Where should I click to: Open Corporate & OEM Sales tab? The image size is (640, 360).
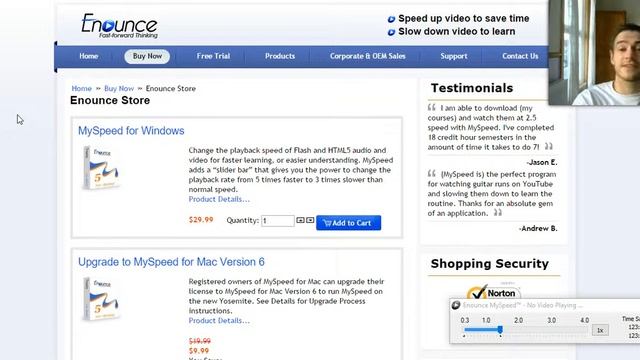point(367,56)
